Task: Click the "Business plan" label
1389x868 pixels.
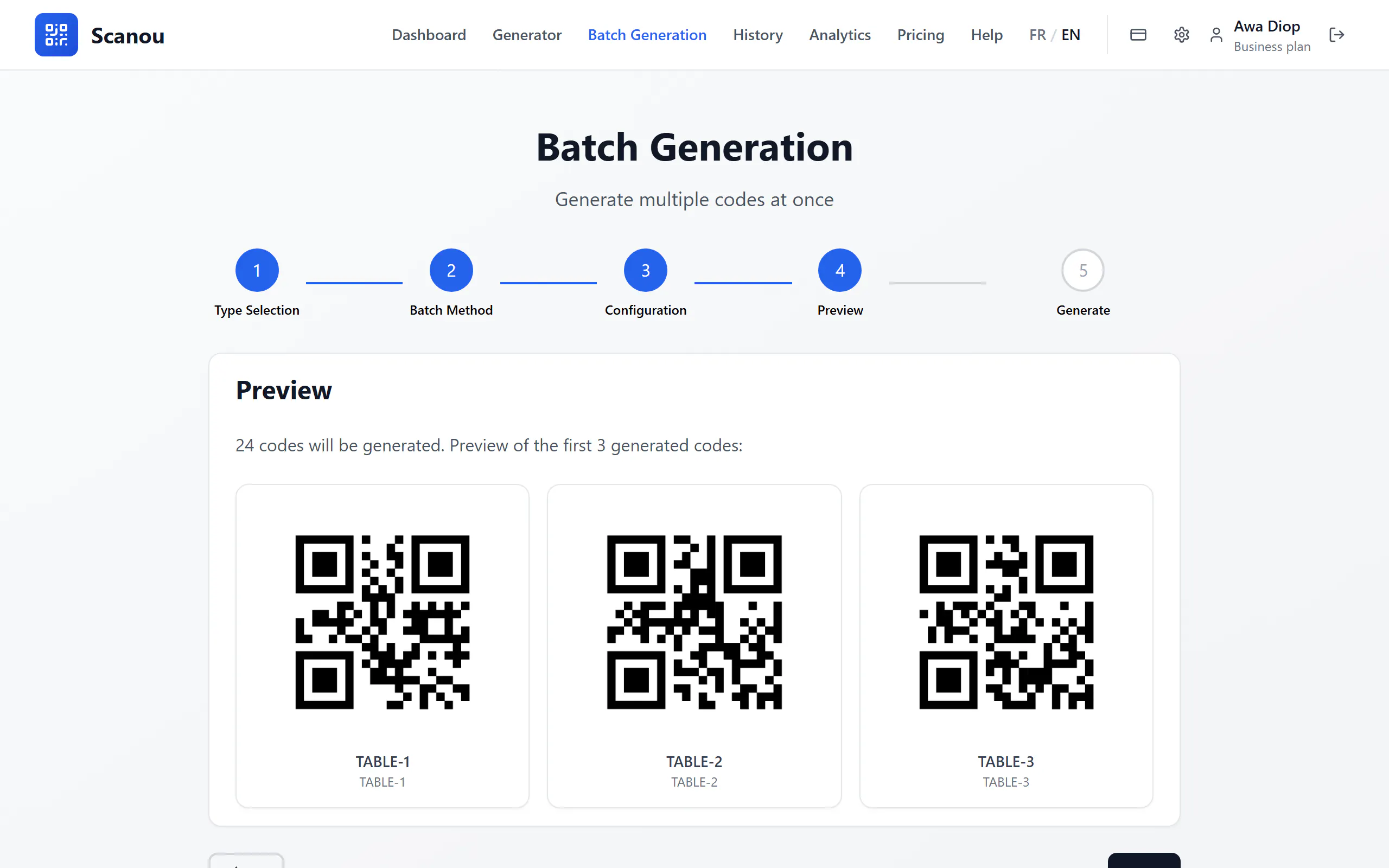Action: pyautogui.click(x=1272, y=47)
